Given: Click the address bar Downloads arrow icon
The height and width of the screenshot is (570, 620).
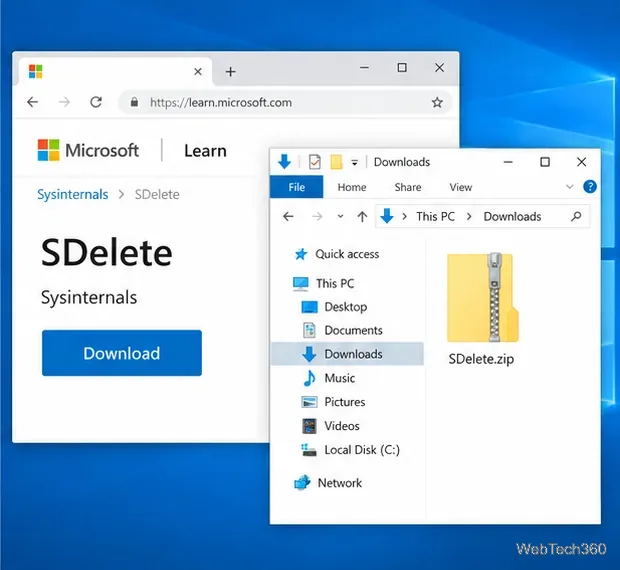Looking at the screenshot, I should coord(387,216).
